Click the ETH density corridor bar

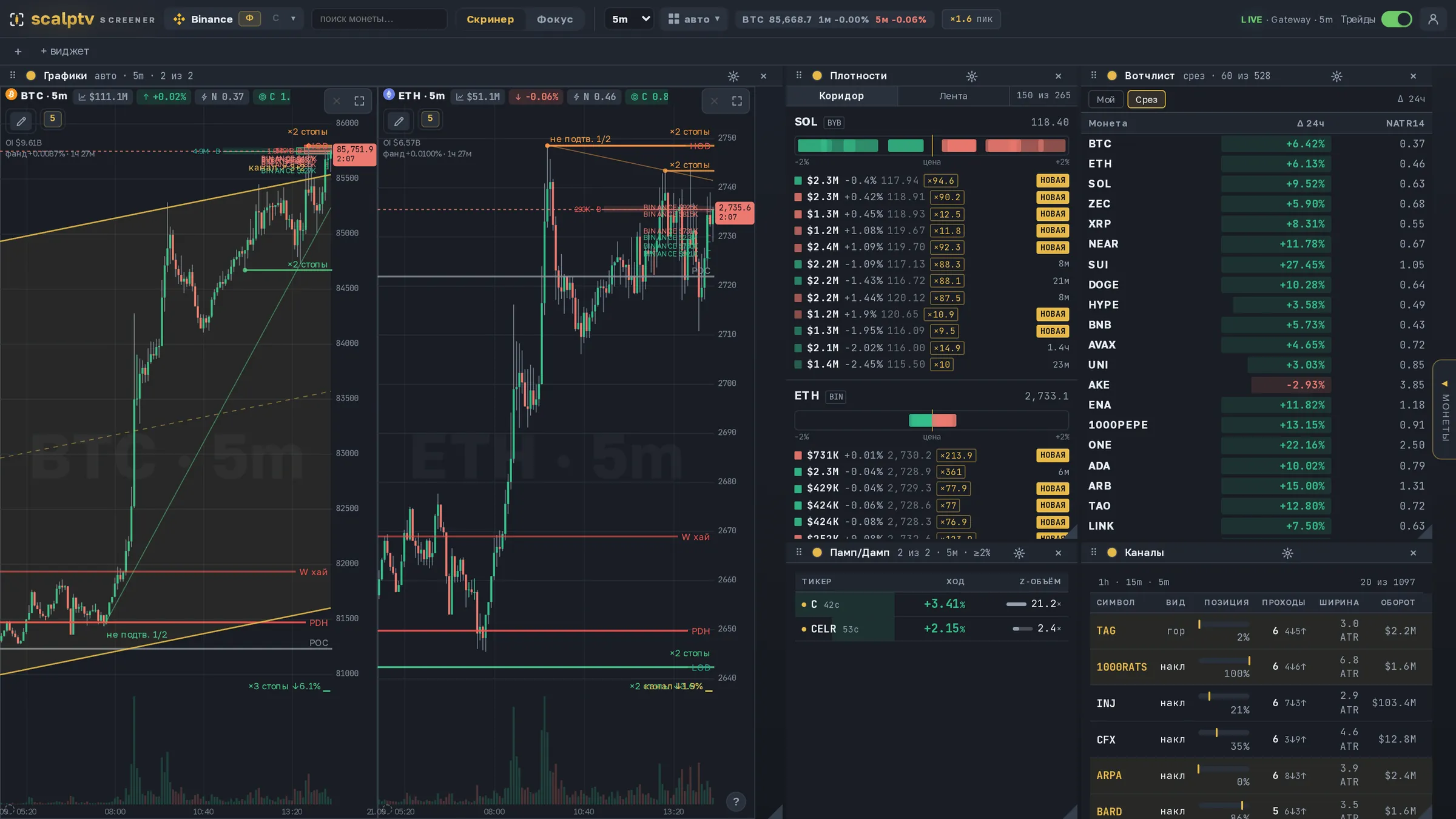point(931,420)
